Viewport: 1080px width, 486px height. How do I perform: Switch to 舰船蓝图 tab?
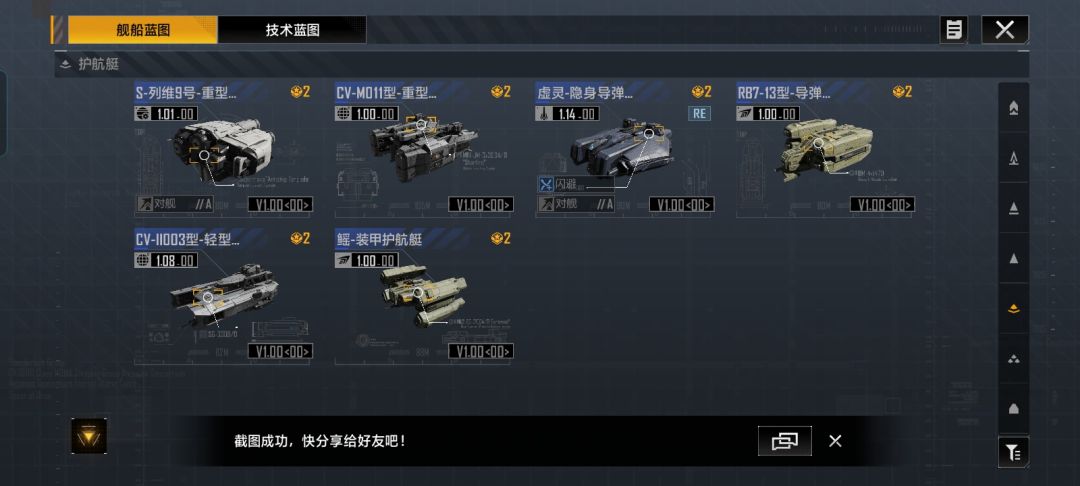pos(143,30)
